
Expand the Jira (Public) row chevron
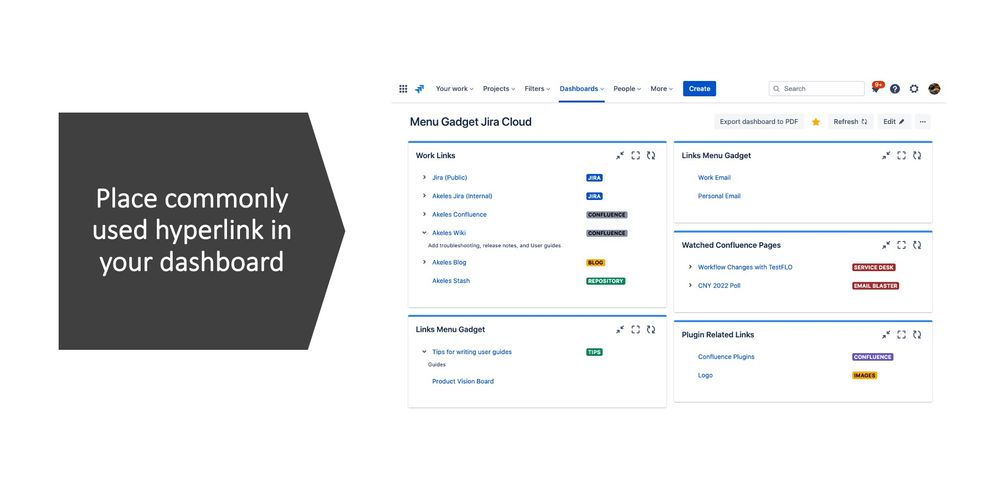point(424,178)
